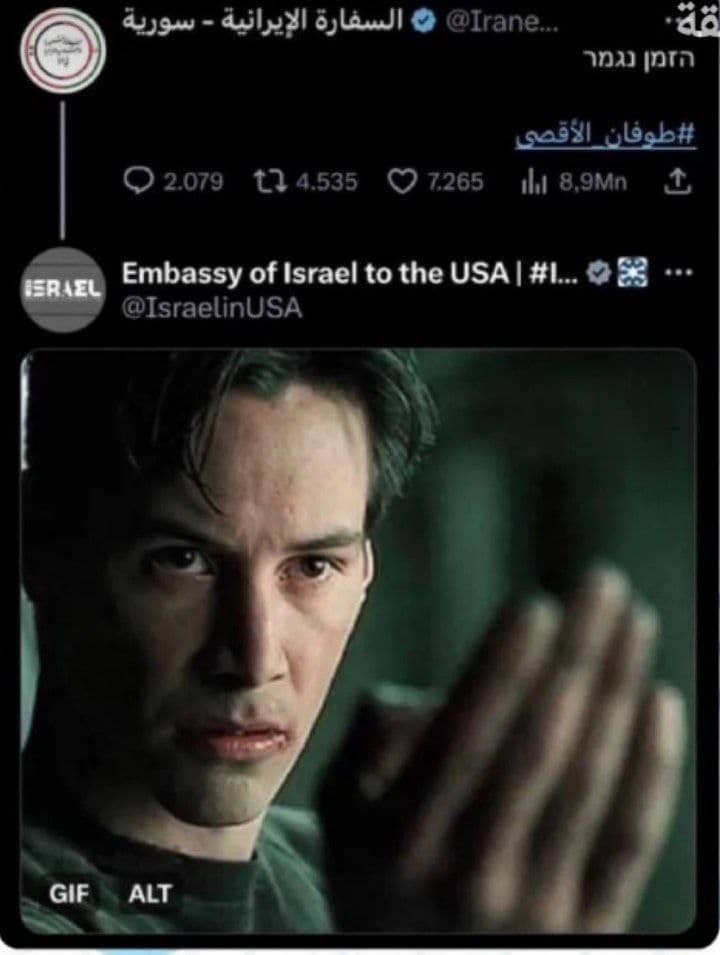This screenshot has height=955, width=720.
Task: Click the Arabic Iranian Embassy display name
Action: pos(263,21)
